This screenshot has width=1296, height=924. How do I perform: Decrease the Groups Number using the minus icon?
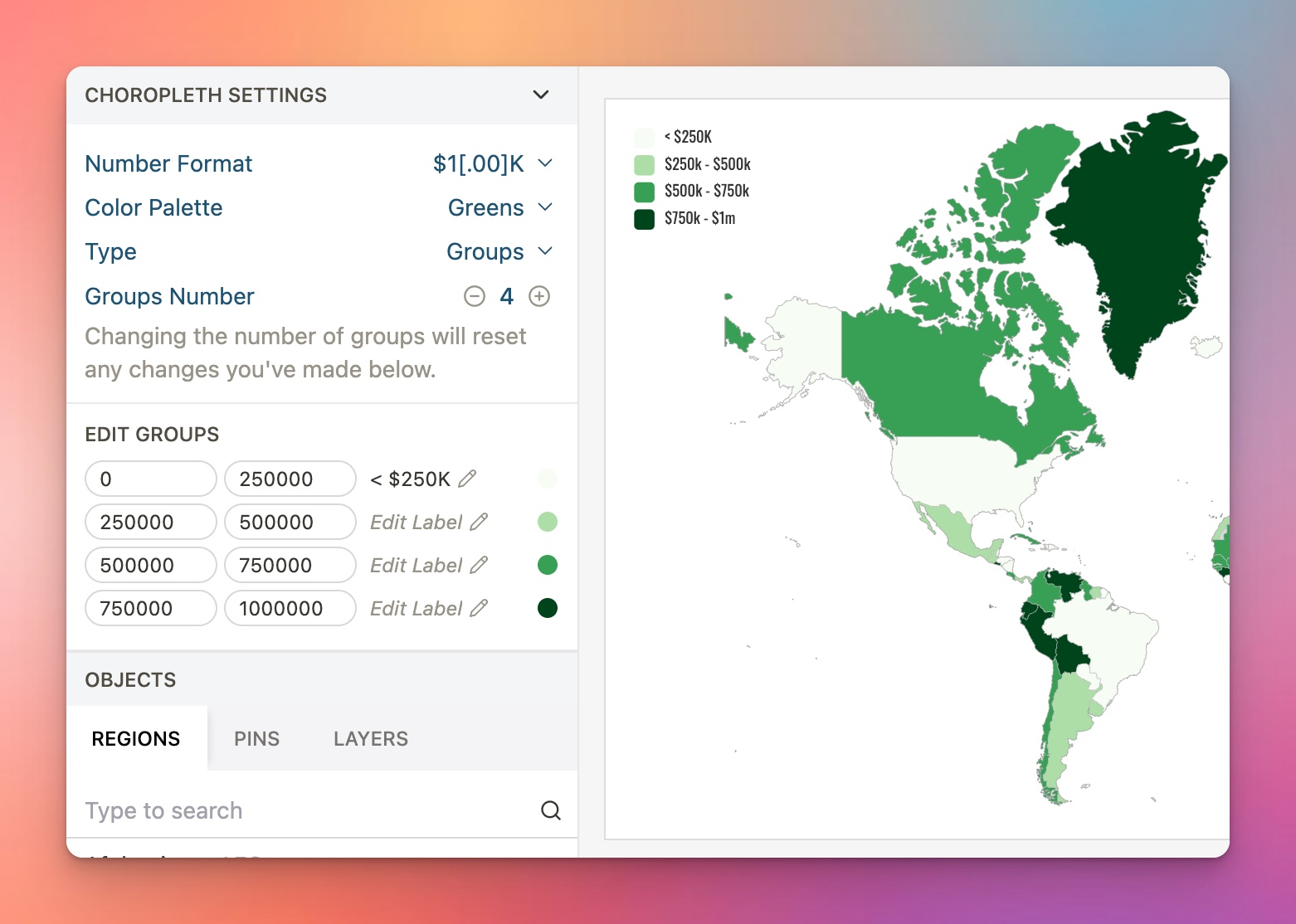(474, 296)
